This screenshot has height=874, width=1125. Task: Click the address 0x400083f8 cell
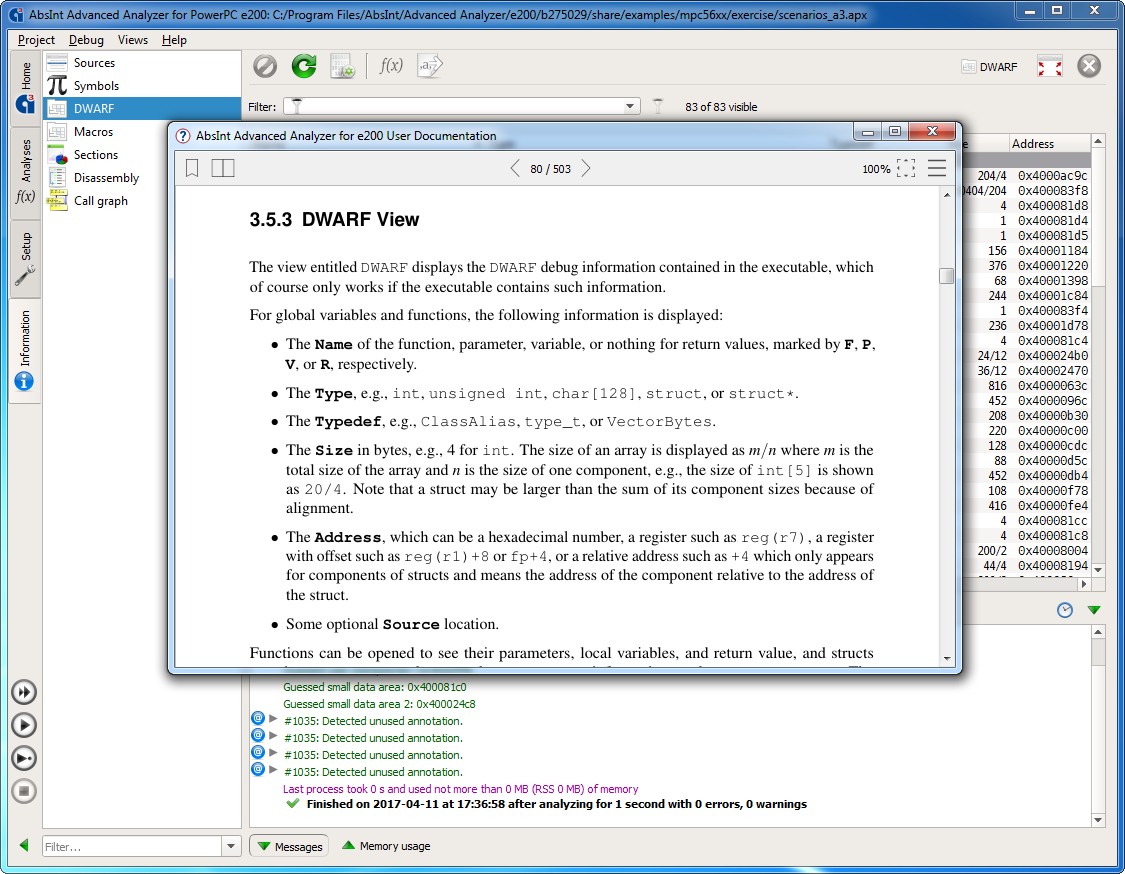[x=1053, y=191]
